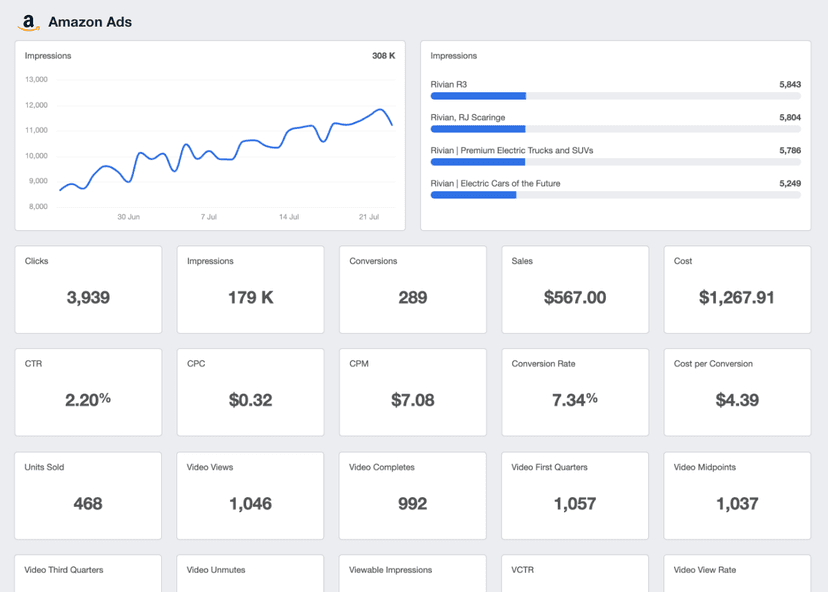Click the Units Sold metric card
This screenshot has width=828, height=592.
click(x=88, y=495)
